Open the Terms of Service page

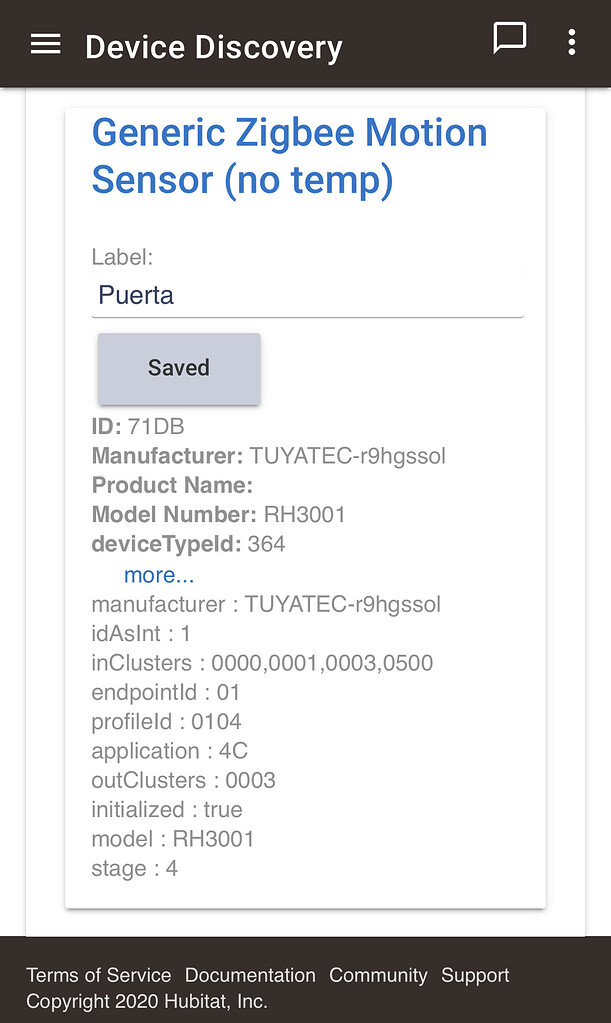98,975
